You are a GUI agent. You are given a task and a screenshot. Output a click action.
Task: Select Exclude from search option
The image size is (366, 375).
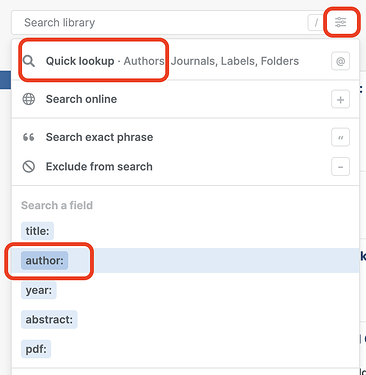point(185,166)
